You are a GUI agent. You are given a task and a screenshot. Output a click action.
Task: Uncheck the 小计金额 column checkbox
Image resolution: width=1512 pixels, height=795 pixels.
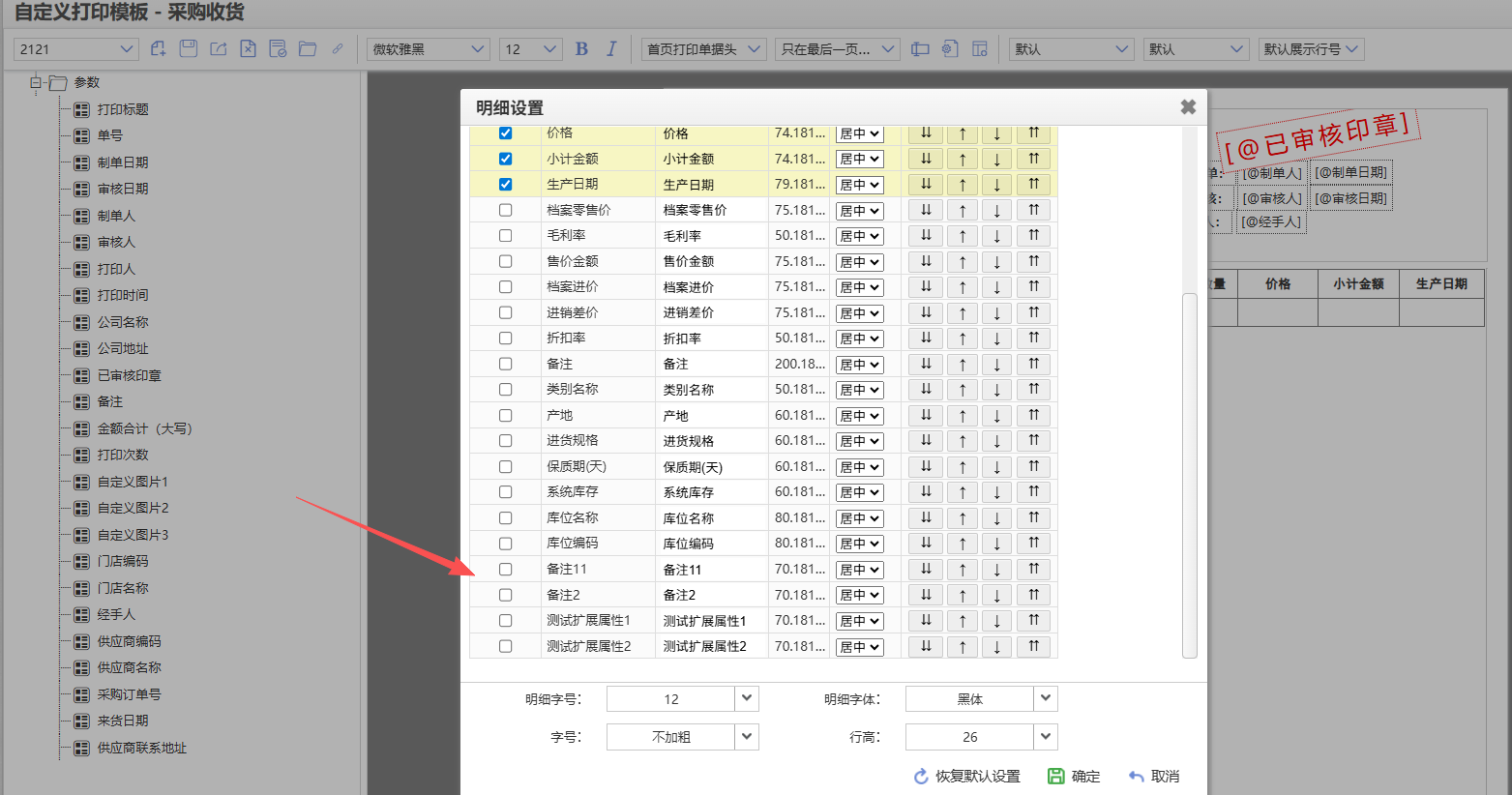tap(505, 159)
